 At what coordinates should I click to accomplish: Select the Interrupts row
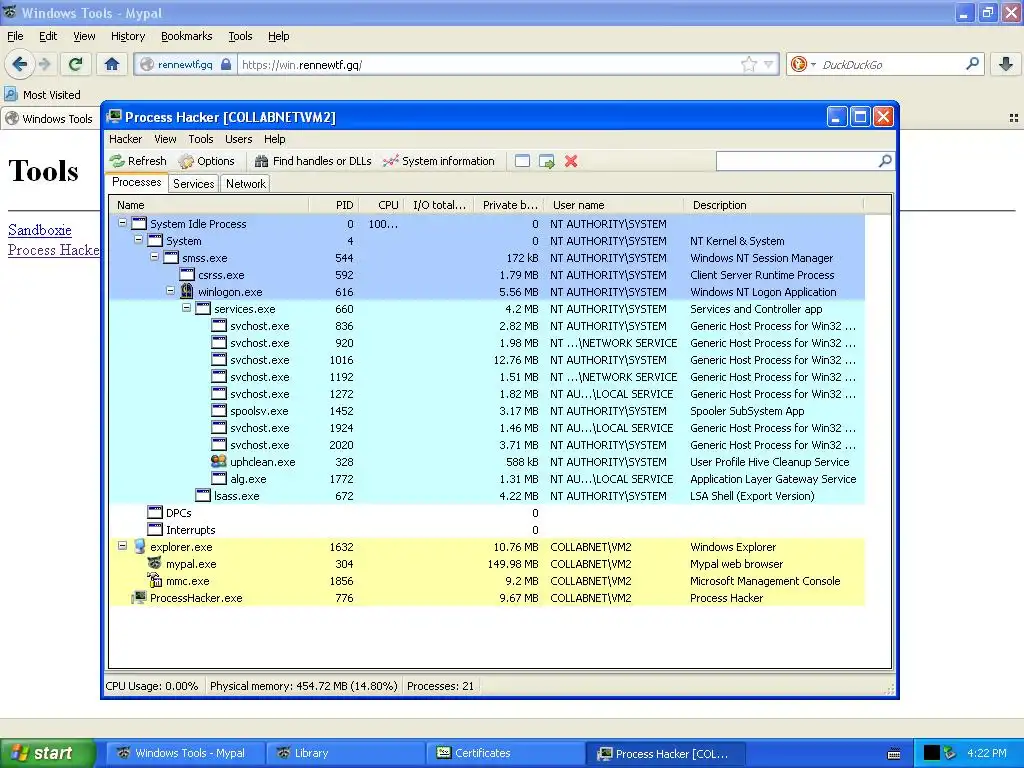487,530
